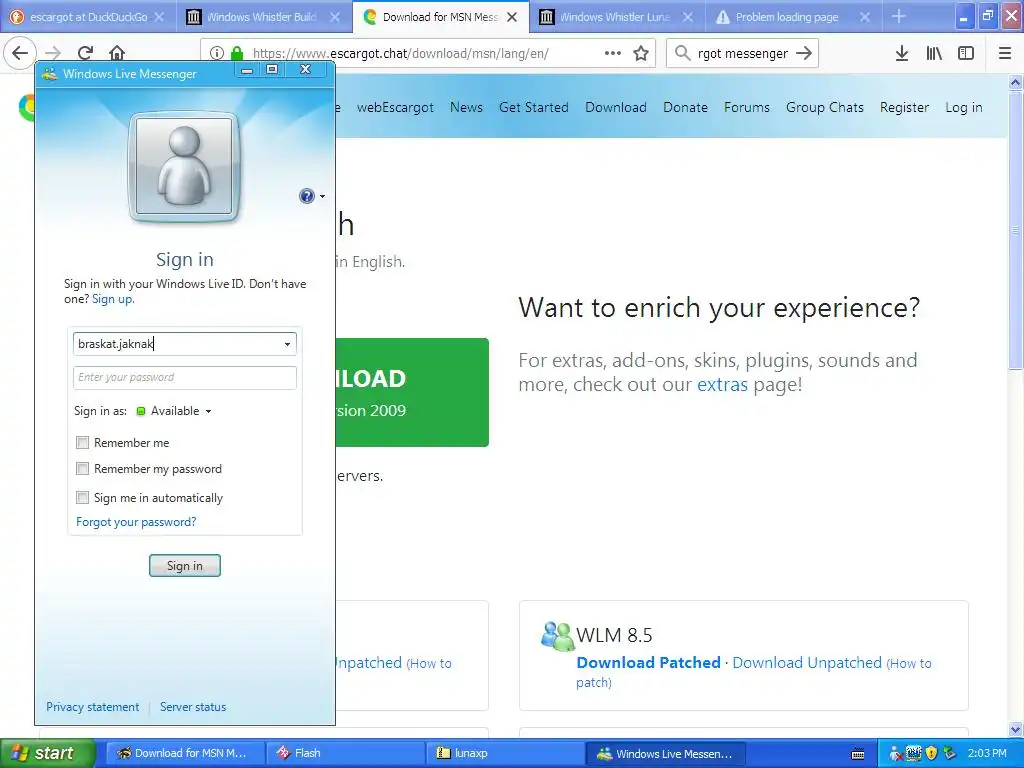
Task: Bookmark this page with the star icon
Action: 641,53
